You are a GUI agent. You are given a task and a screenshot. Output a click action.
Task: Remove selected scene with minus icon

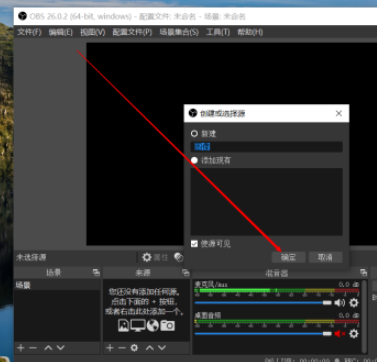(33, 348)
